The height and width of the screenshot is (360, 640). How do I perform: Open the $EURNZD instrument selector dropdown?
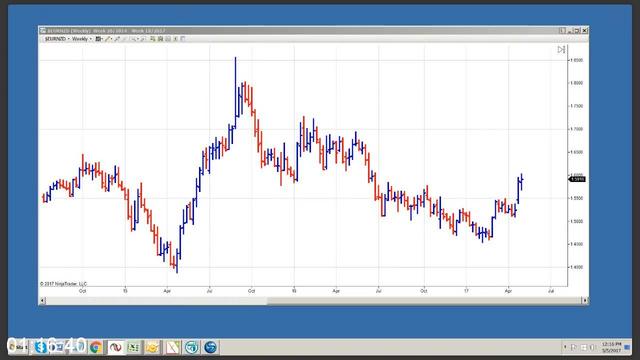pyautogui.click(x=57, y=39)
